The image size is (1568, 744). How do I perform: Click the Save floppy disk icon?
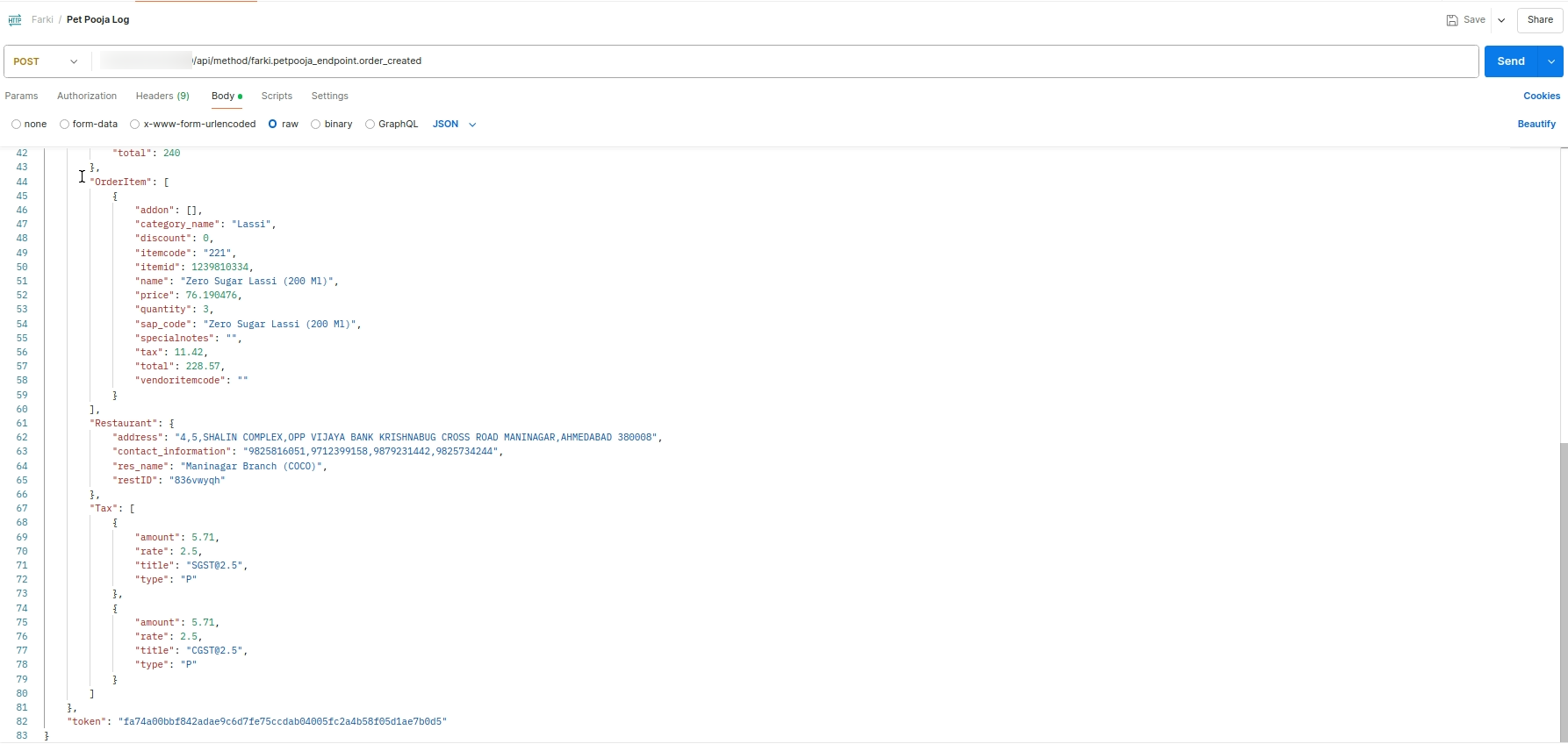coord(1452,20)
